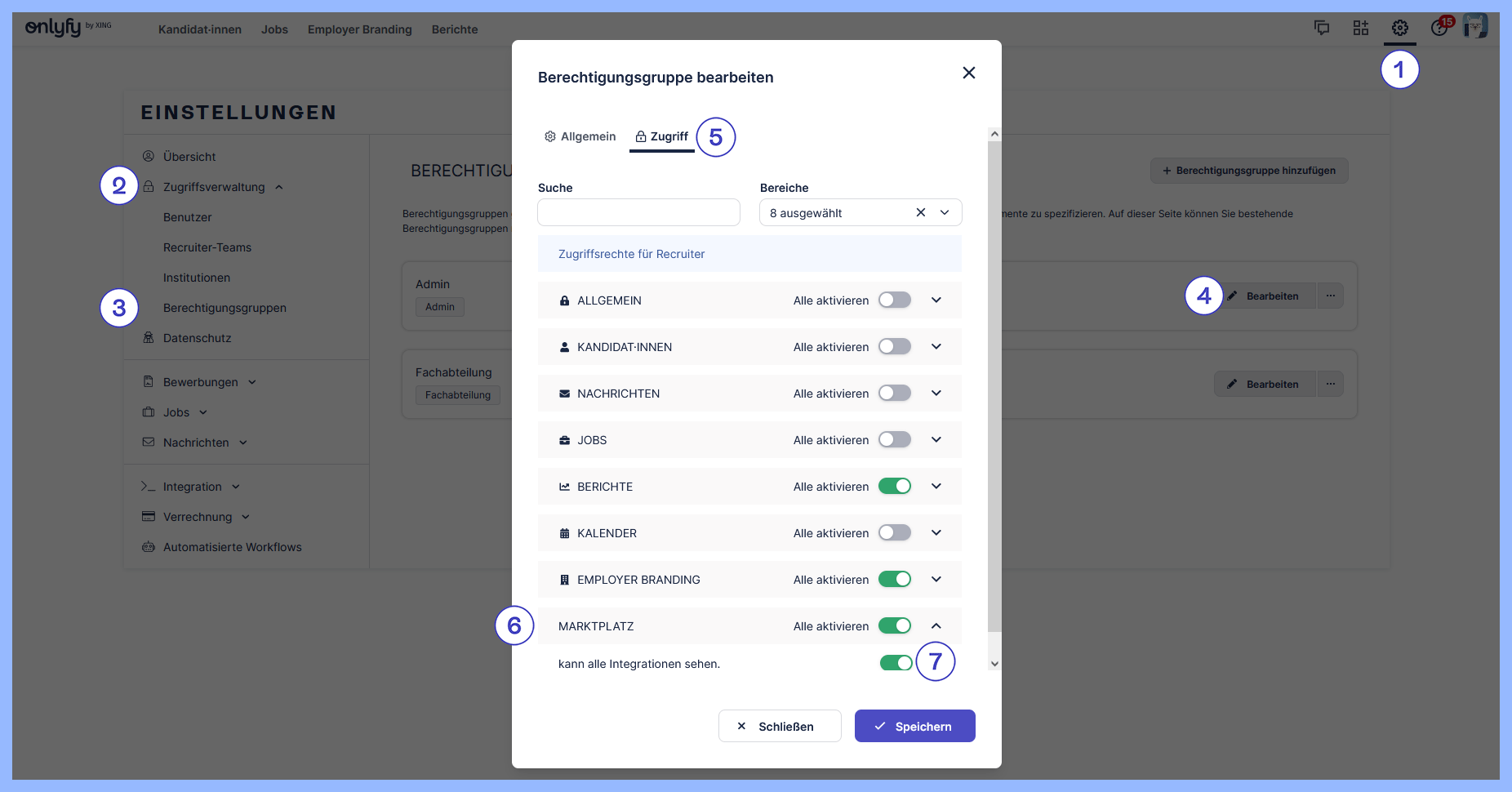Click the Suche input field

[x=638, y=212]
